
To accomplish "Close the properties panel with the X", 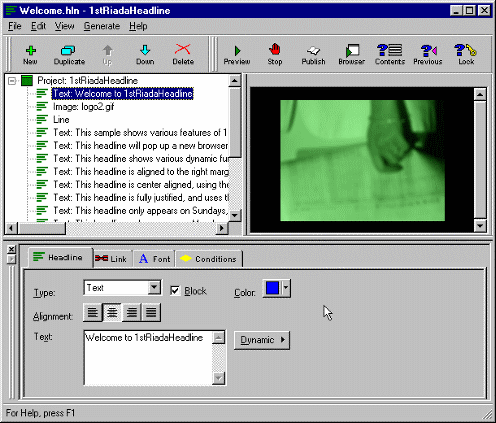I will 11,249.
